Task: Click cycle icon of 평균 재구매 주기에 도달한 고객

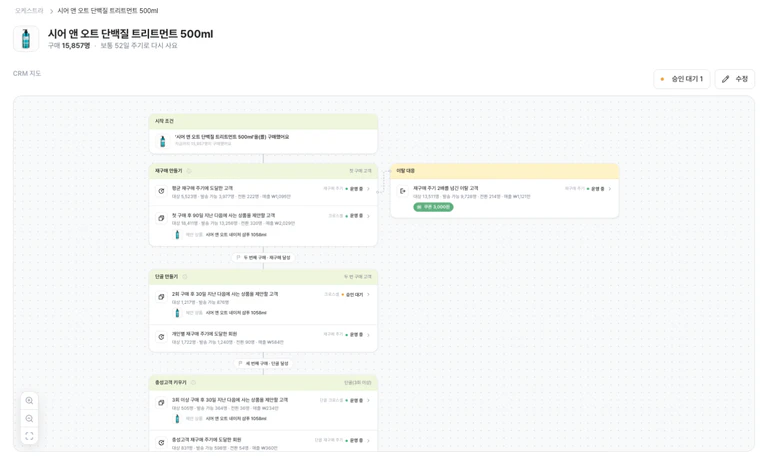Action: pos(161,191)
